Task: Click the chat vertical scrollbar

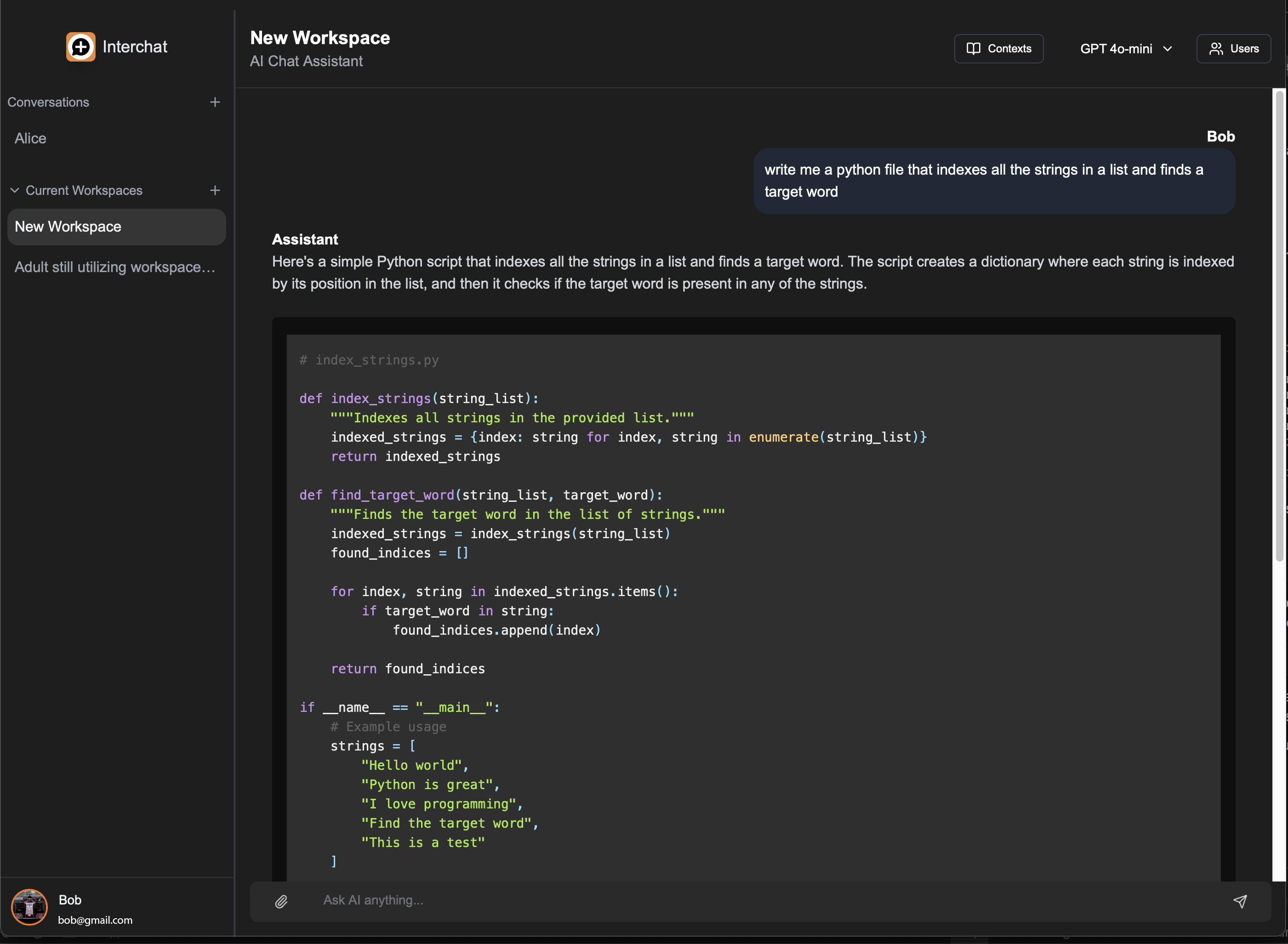Action: click(x=1279, y=326)
